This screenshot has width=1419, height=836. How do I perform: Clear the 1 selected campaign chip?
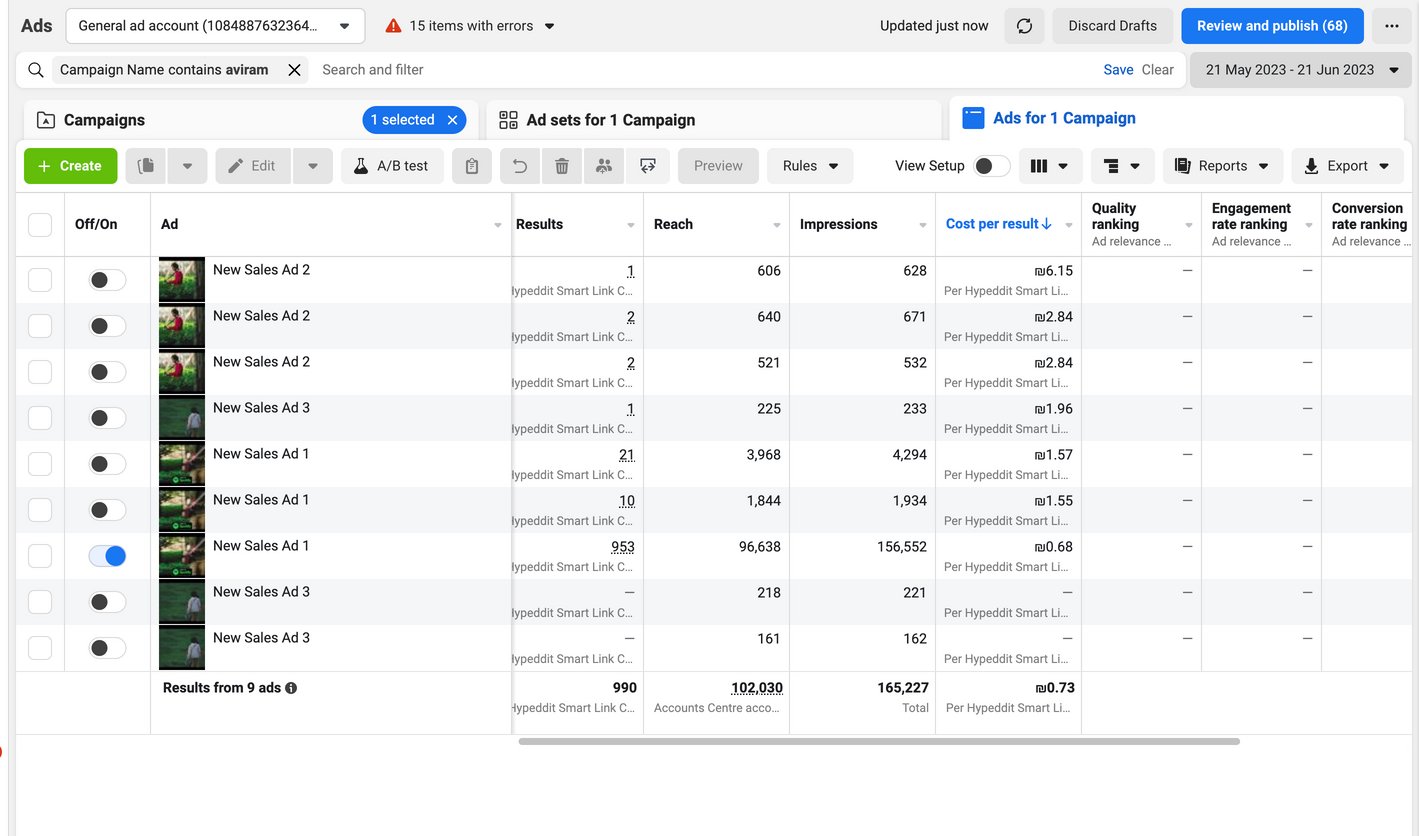point(452,120)
